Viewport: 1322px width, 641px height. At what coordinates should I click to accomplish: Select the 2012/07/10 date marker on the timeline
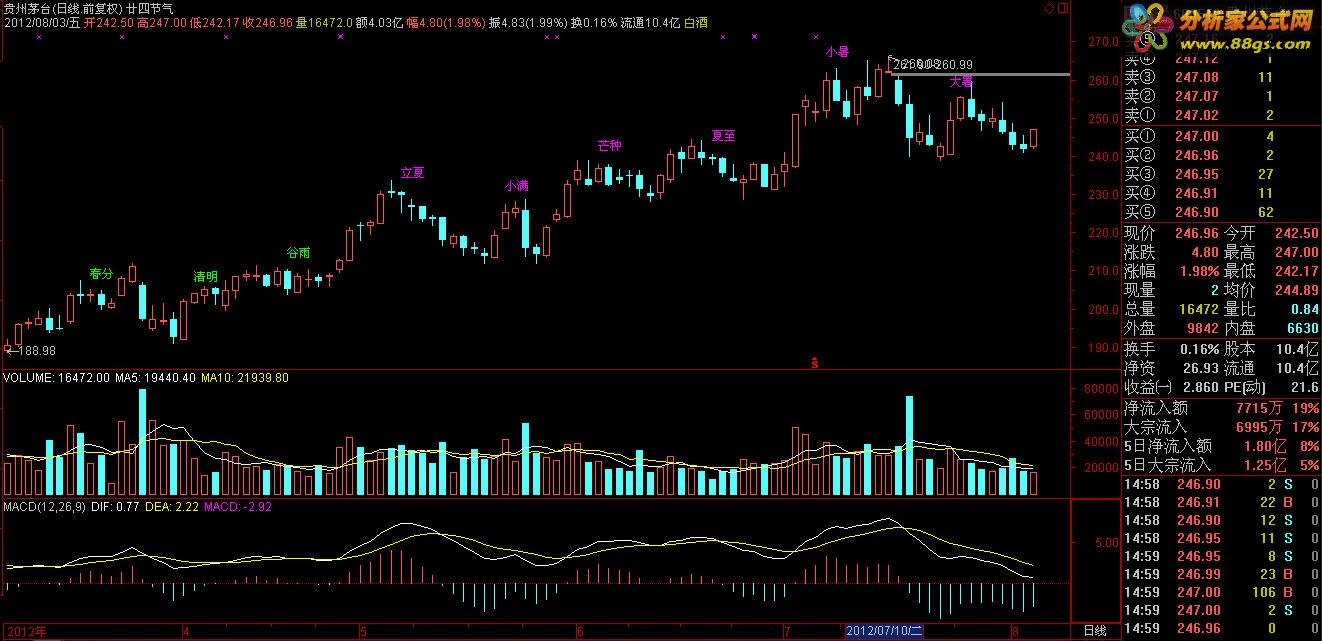point(885,631)
